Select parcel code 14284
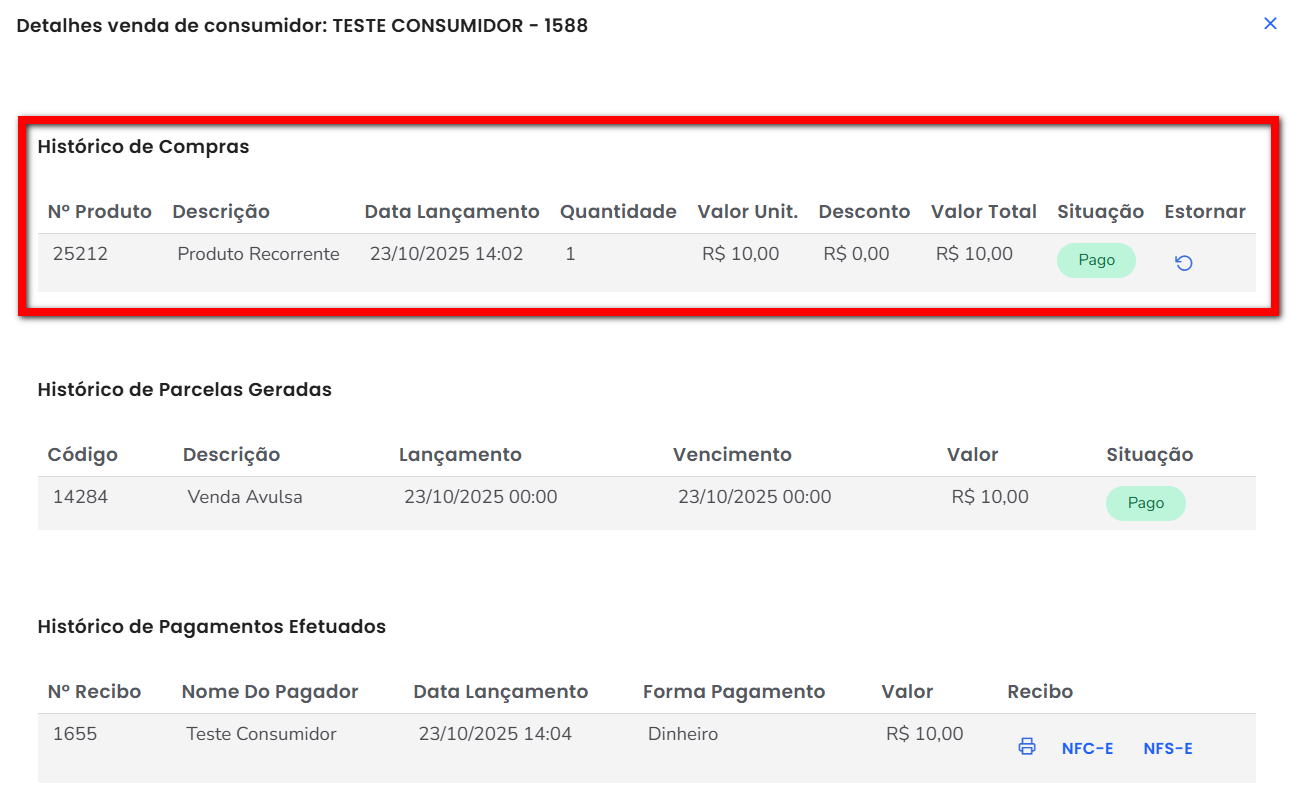Viewport: 1298px width, 803px height. point(80,497)
